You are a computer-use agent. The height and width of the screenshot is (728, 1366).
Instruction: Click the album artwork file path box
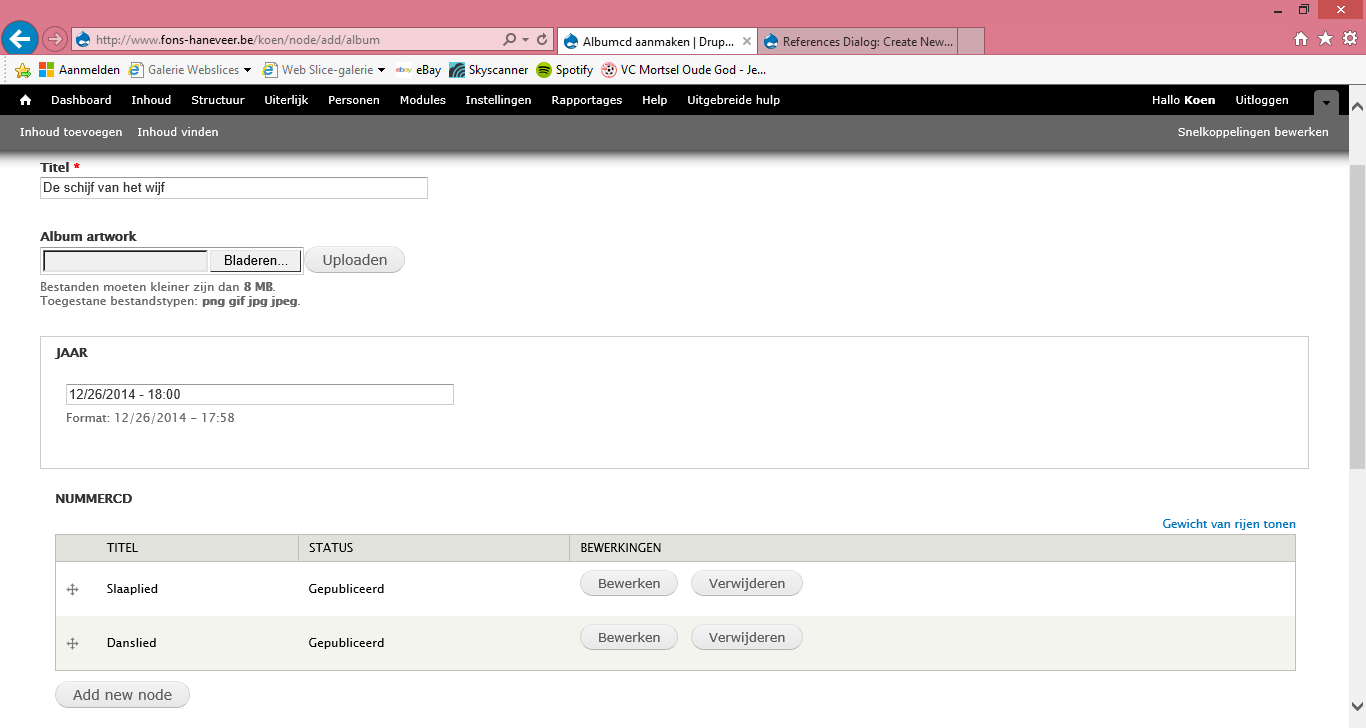click(x=126, y=260)
